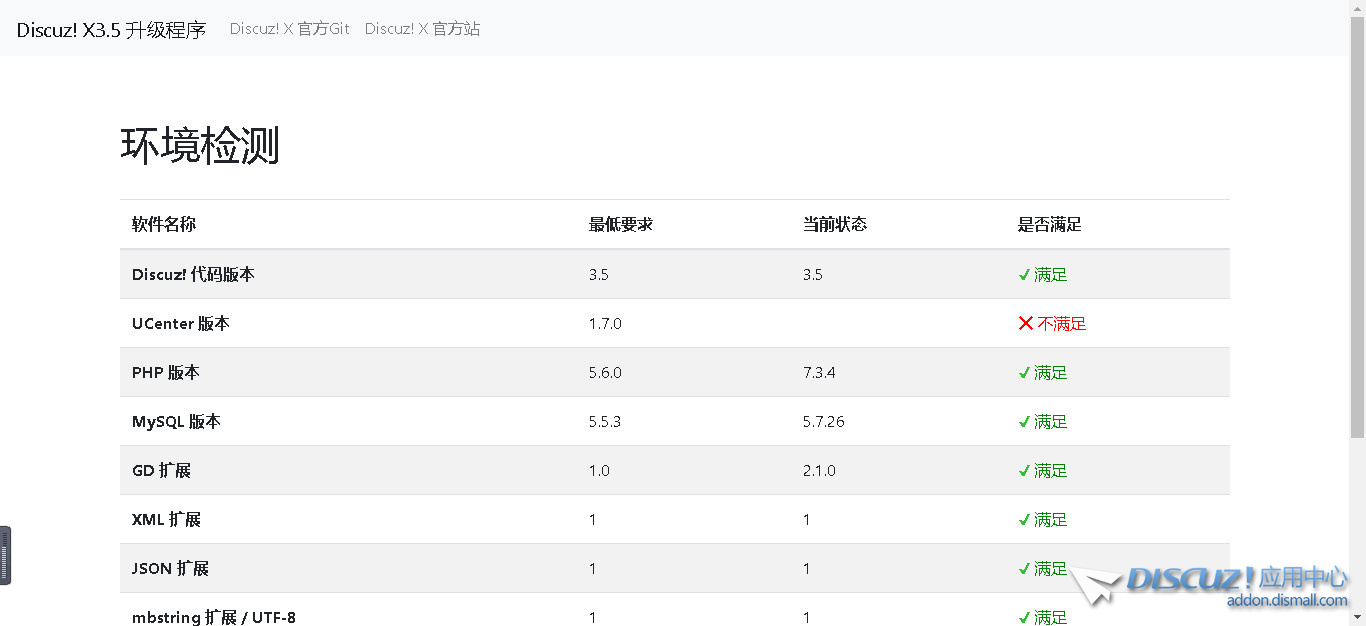1366x626 pixels.
Task: Click the green checkmark beside GD 扩展
Action: (x=1024, y=470)
